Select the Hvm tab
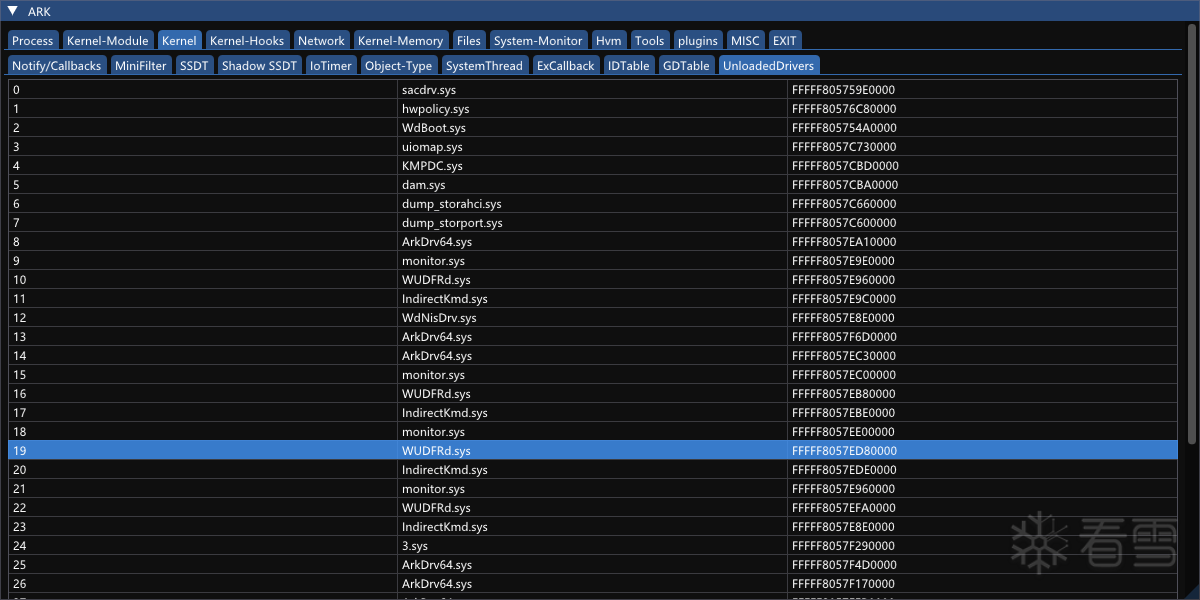The image size is (1200, 600). tap(609, 40)
